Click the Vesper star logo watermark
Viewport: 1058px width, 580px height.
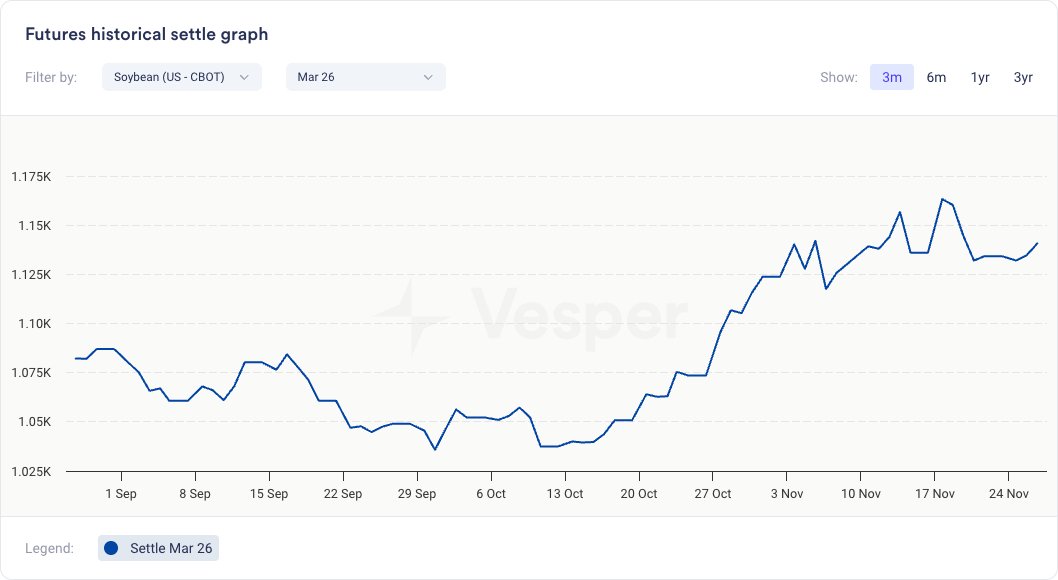pyautogui.click(x=410, y=316)
